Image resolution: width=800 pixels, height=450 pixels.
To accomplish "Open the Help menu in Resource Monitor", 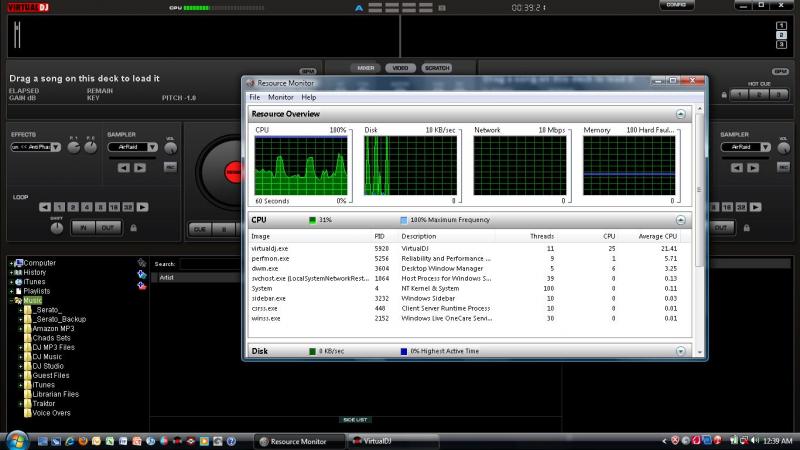I will (x=309, y=97).
